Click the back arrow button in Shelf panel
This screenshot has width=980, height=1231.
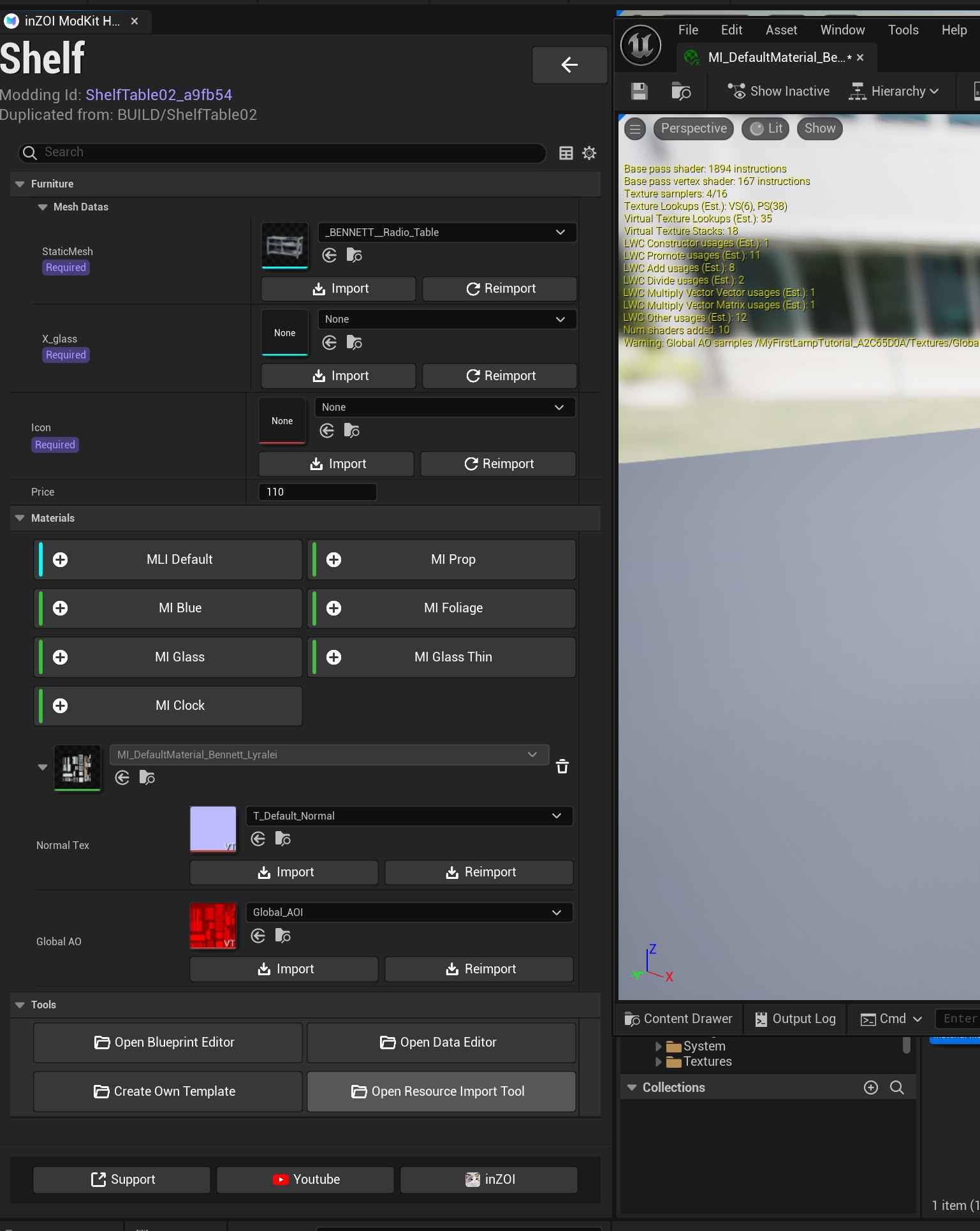(x=569, y=64)
